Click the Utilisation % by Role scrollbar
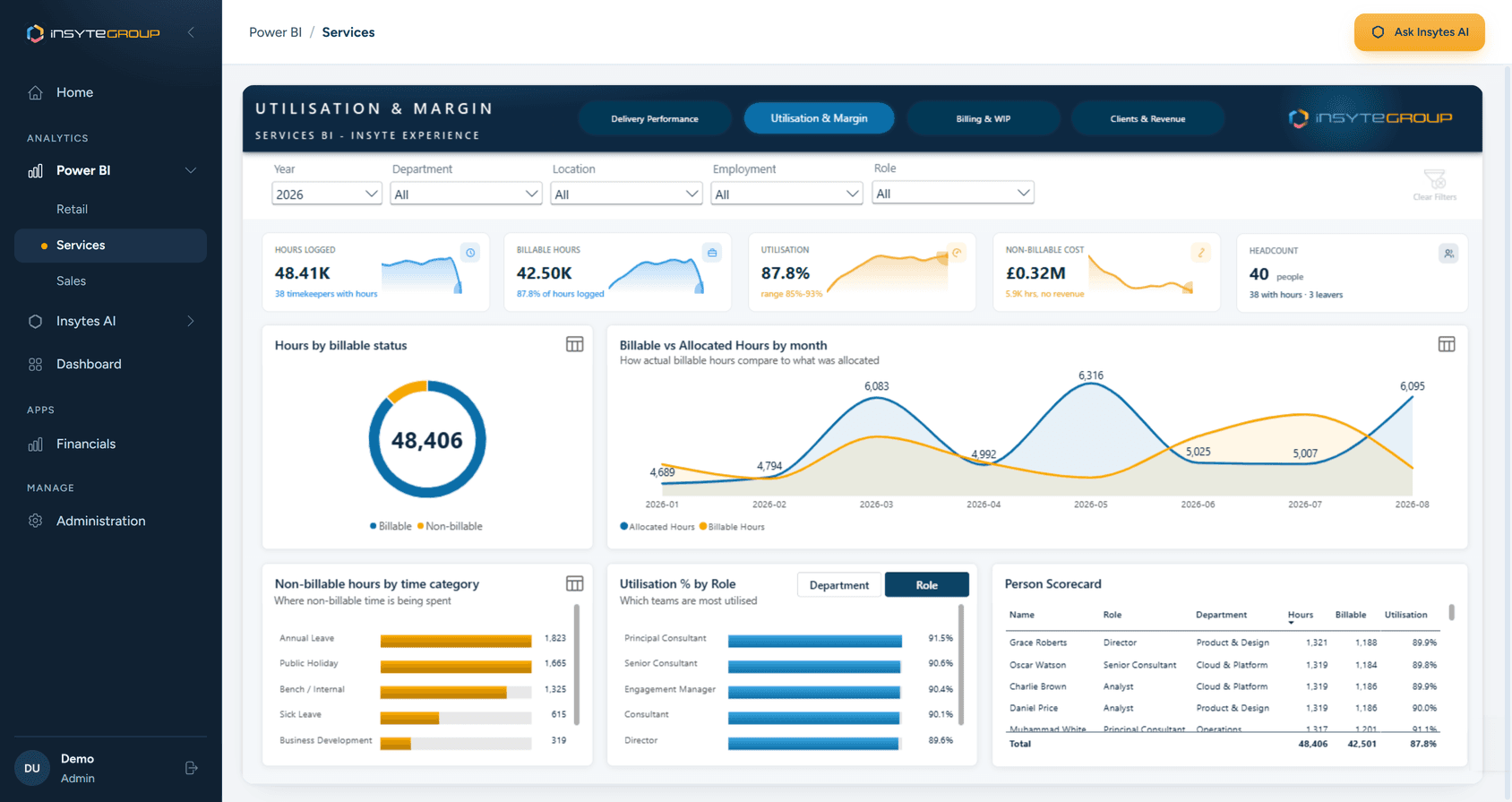The height and width of the screenshot is (802, 1512). (x=961, y=663)
